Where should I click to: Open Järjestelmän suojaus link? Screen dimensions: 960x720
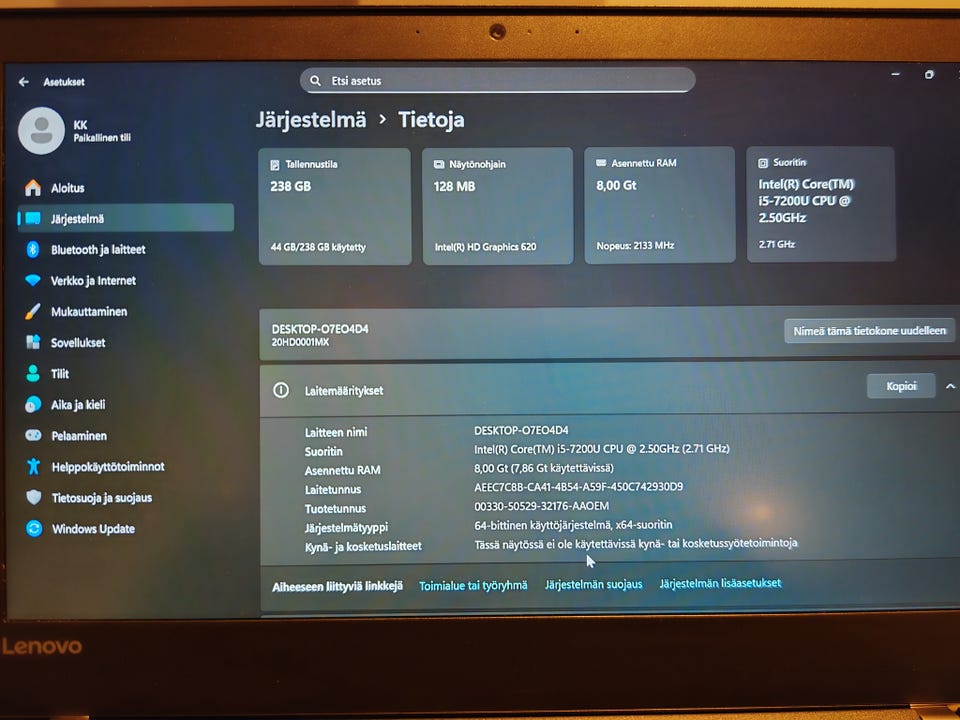594,584
